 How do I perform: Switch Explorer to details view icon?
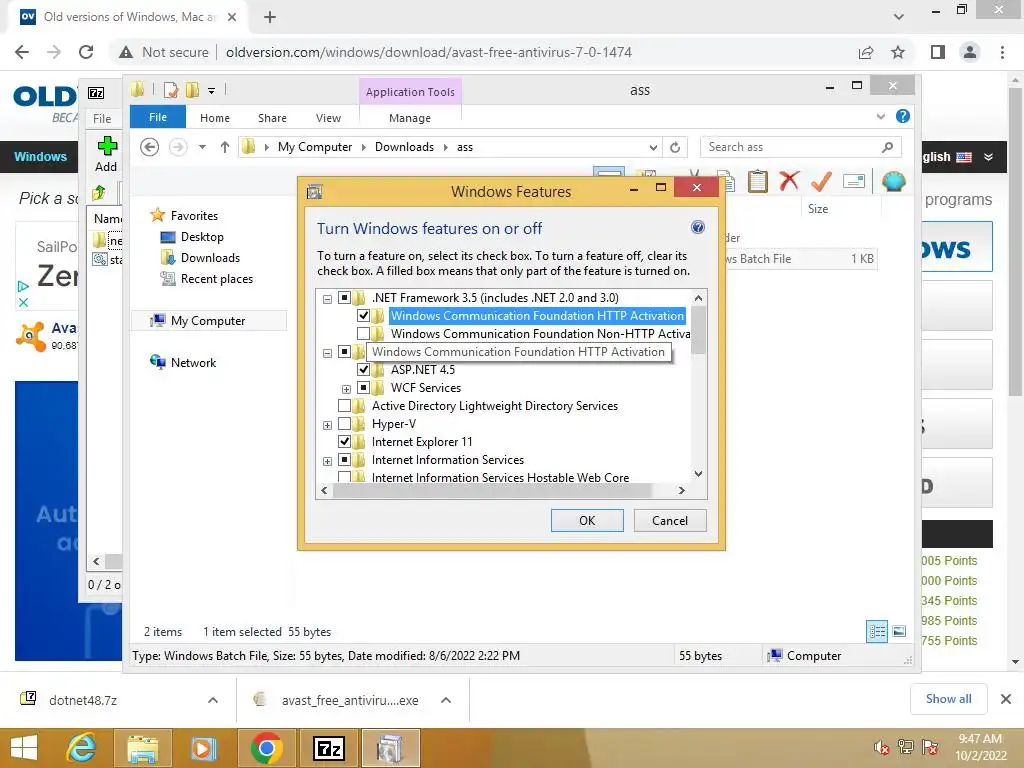tap(877, 632)
